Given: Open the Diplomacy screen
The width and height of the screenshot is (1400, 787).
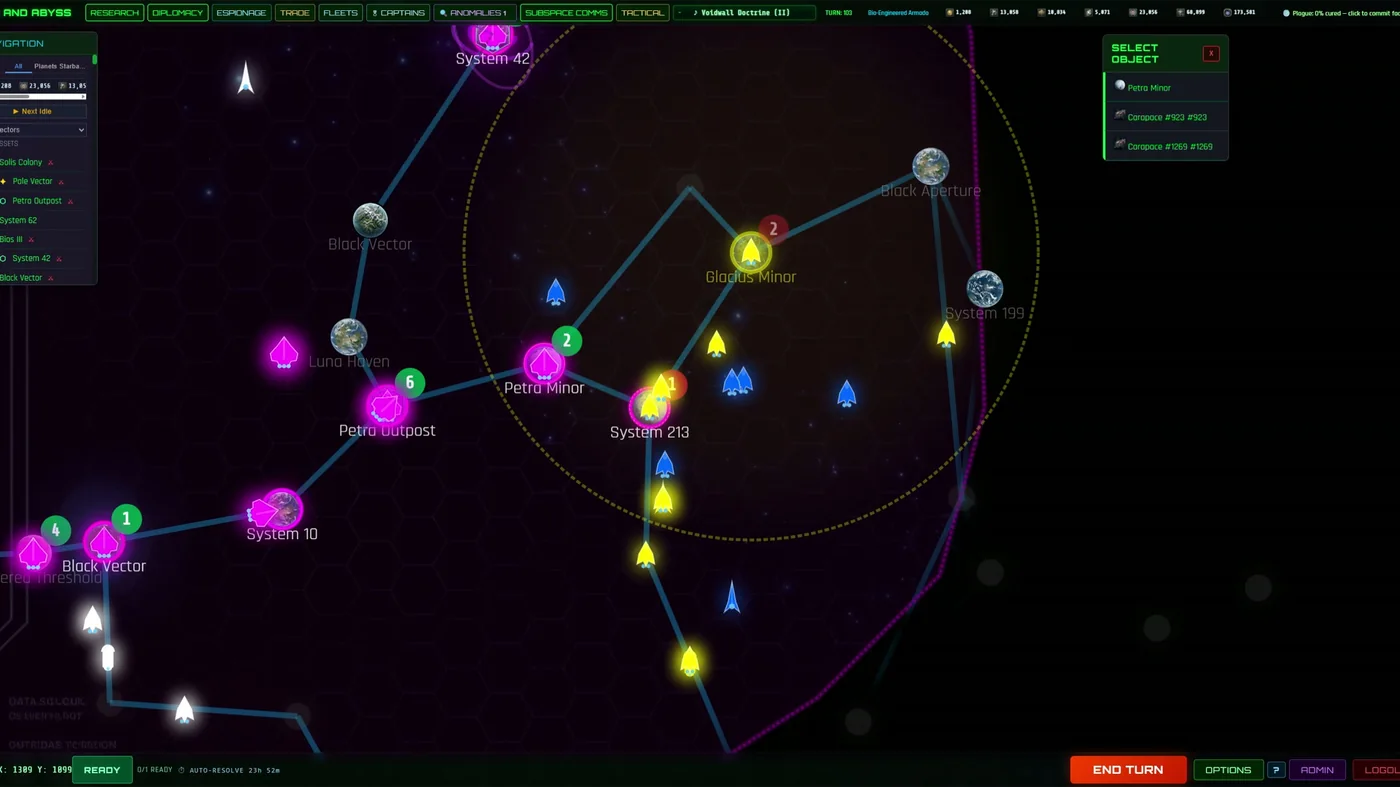Looking at the screenshot, I should [x=177, y=13].
